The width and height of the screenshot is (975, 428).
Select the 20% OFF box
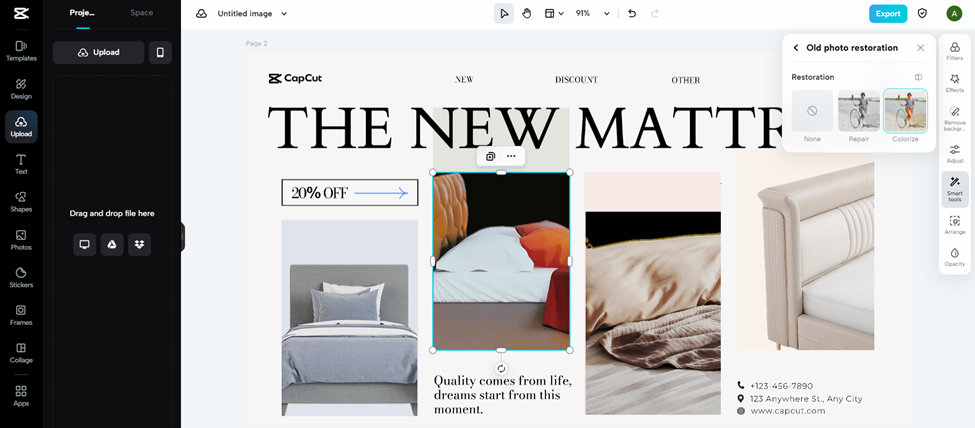(x=349, y=193)
